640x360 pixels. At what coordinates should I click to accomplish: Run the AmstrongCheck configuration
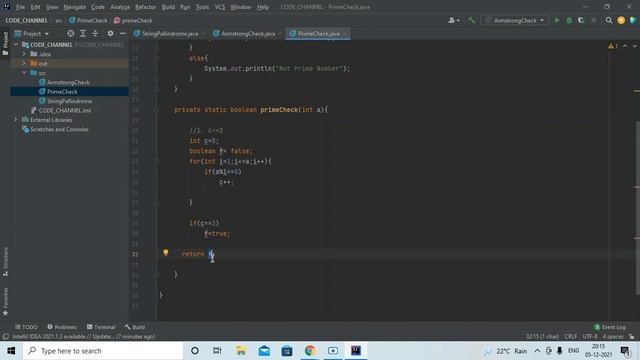pyautogui.click(x=557, y=20)
